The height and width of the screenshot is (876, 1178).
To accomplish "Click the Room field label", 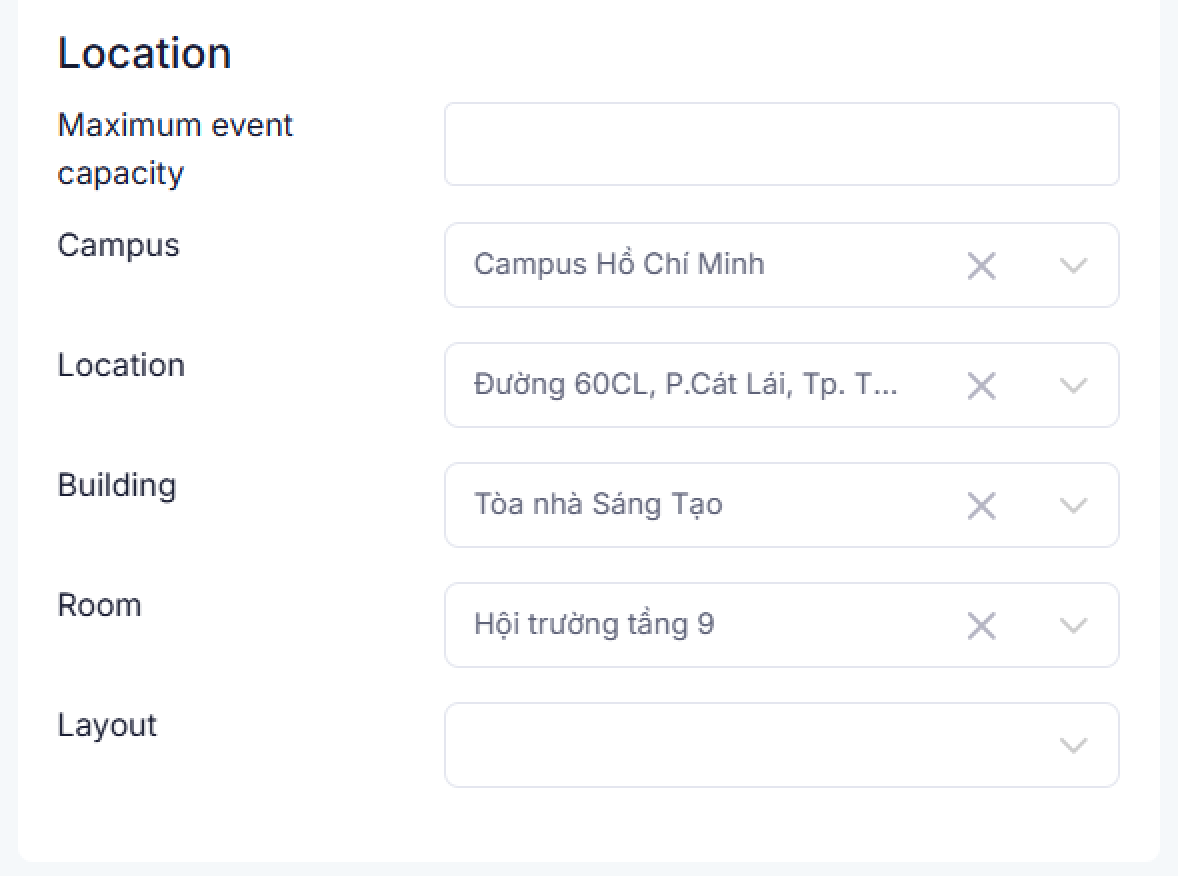I will pos(100,605).
